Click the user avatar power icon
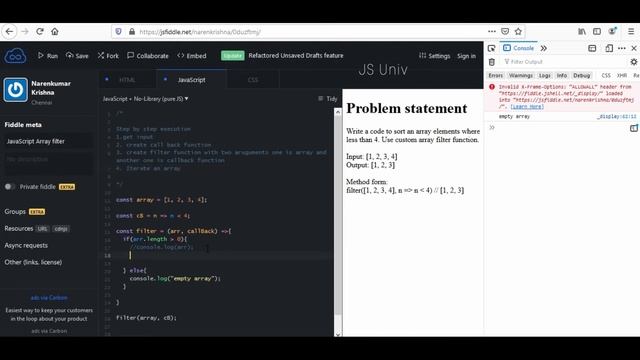 [16, 90]
